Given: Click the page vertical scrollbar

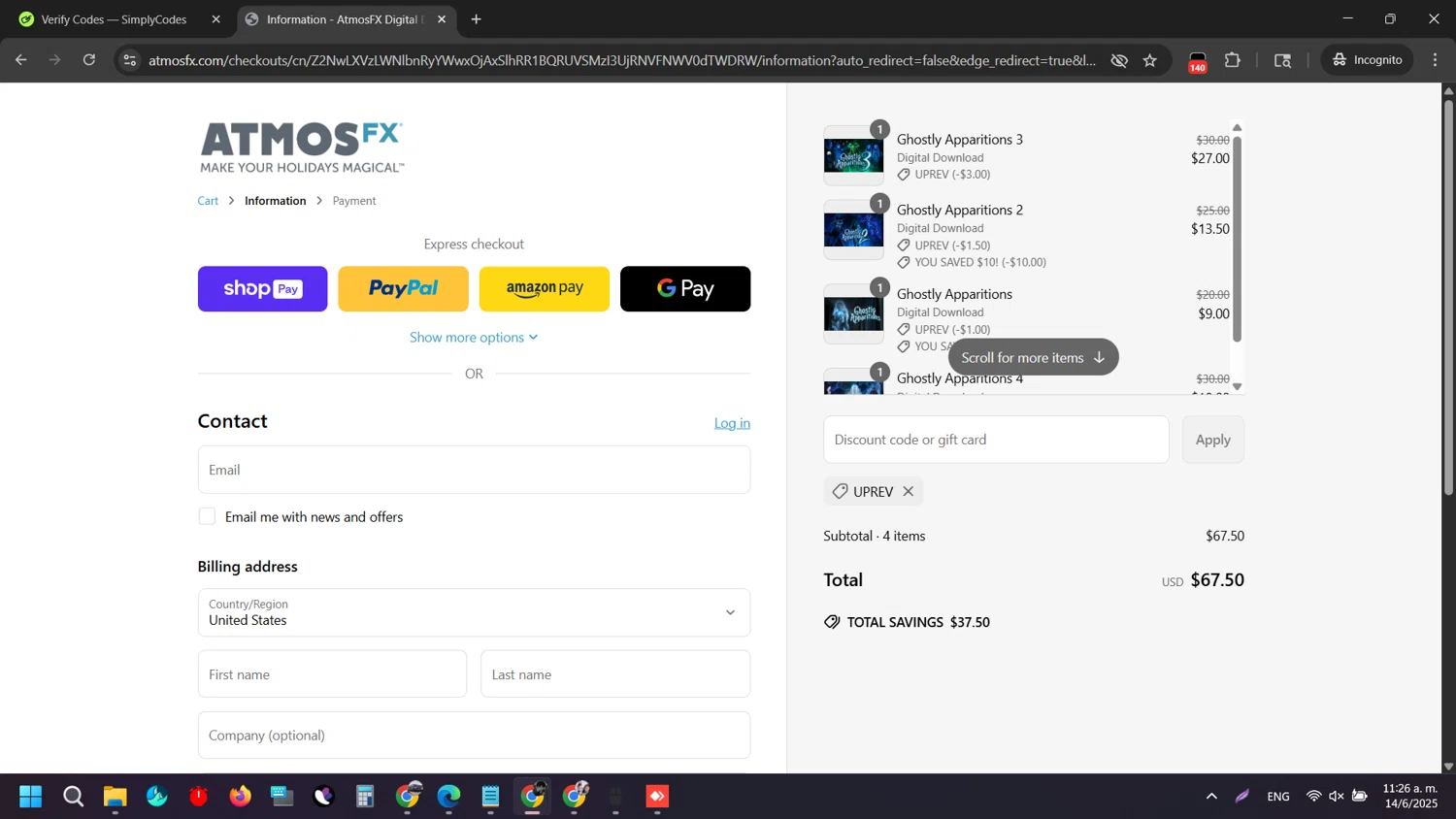Looking at the screenshot, I should [x=1448, y=296].
